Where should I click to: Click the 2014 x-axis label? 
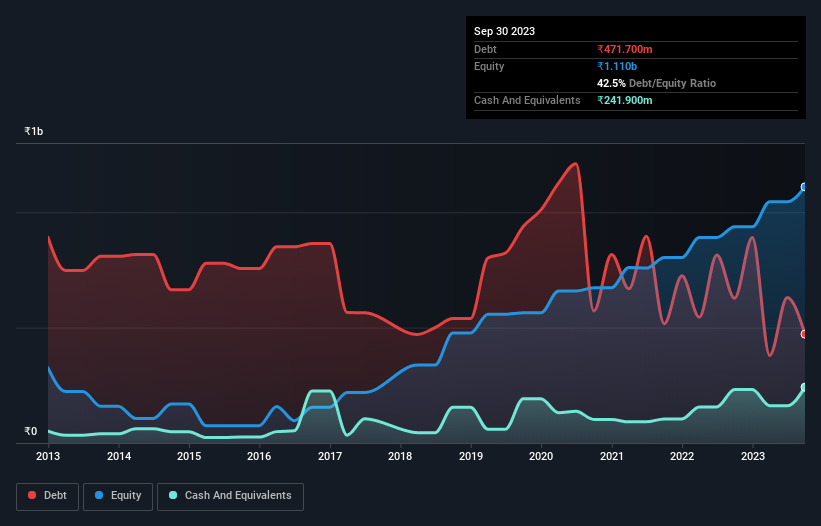[x=119, y=456]
